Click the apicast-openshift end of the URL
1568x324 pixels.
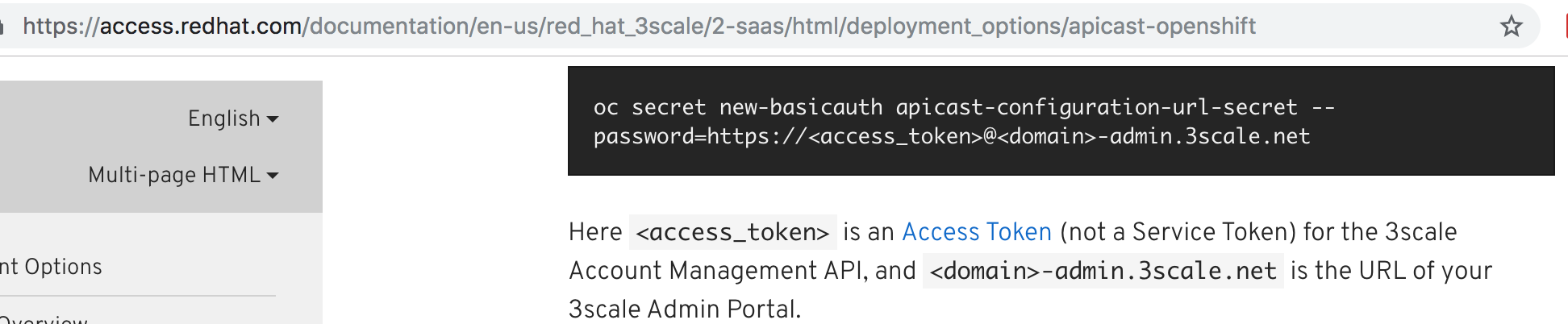coord(1161,27)
